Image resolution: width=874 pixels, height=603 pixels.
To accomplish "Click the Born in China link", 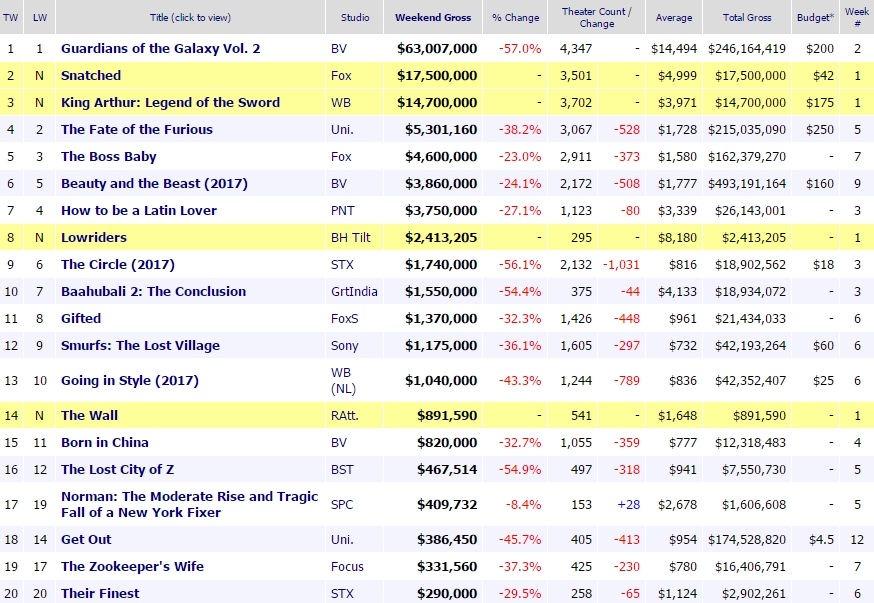I will pos(105,442).
